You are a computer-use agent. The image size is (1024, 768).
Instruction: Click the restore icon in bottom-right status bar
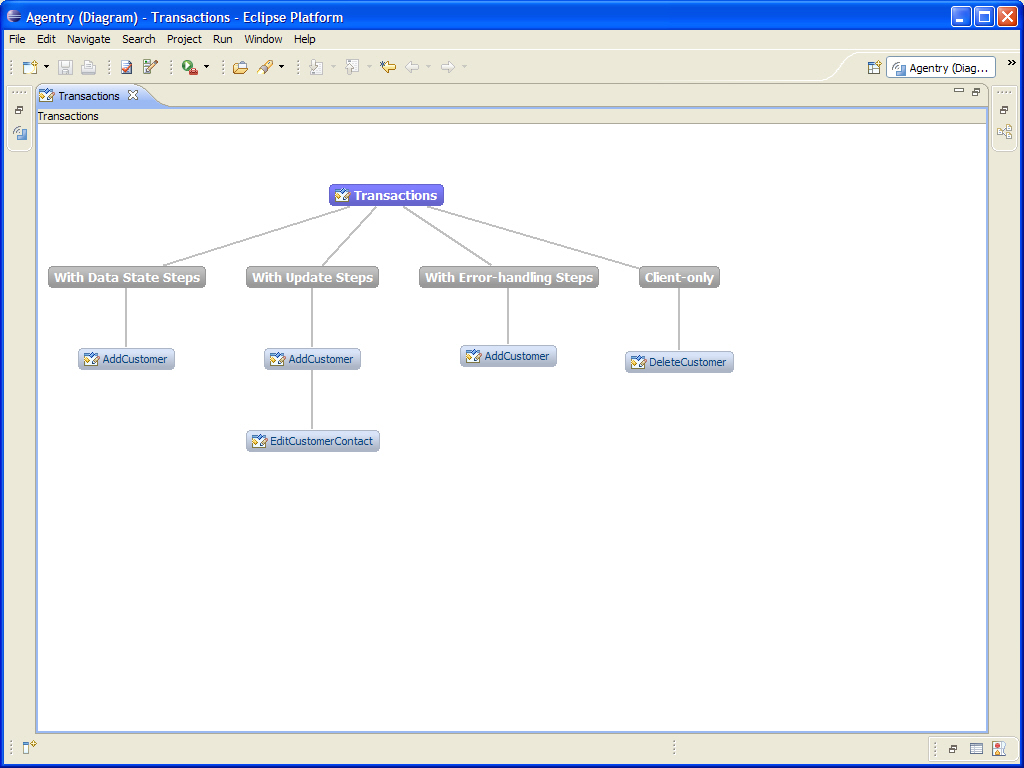pyautogui.click(x=953, y=749)
